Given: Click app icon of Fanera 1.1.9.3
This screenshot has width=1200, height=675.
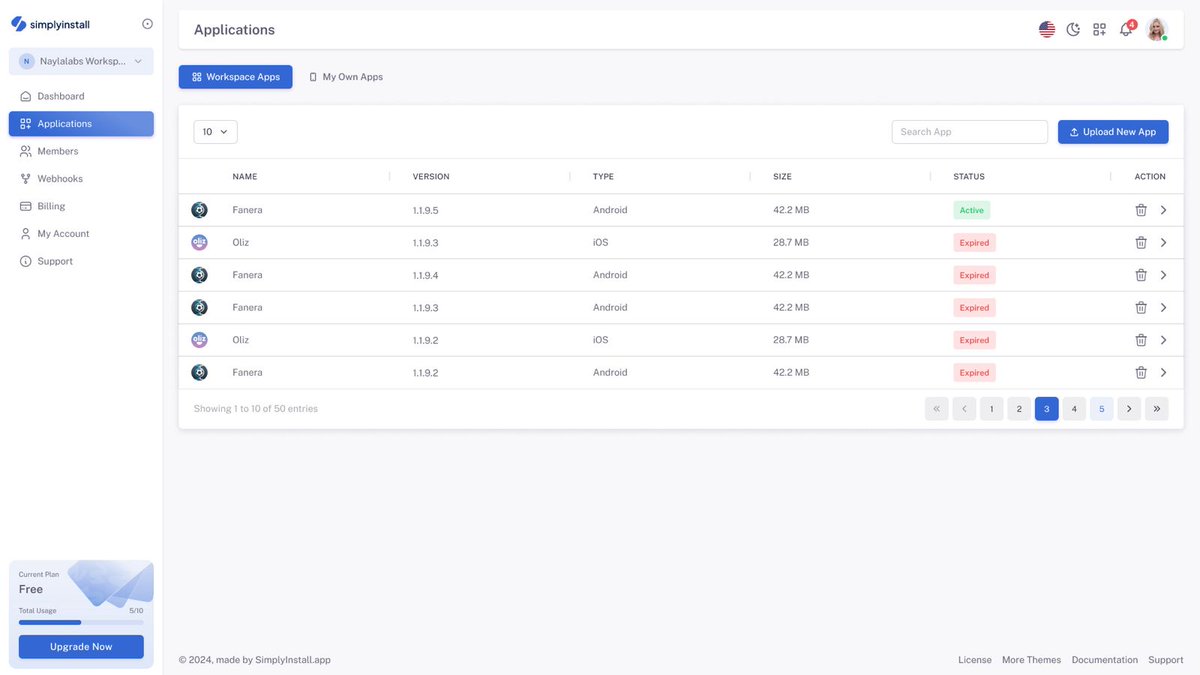Looking at the screenshot, I should click(x=200, y=307).
